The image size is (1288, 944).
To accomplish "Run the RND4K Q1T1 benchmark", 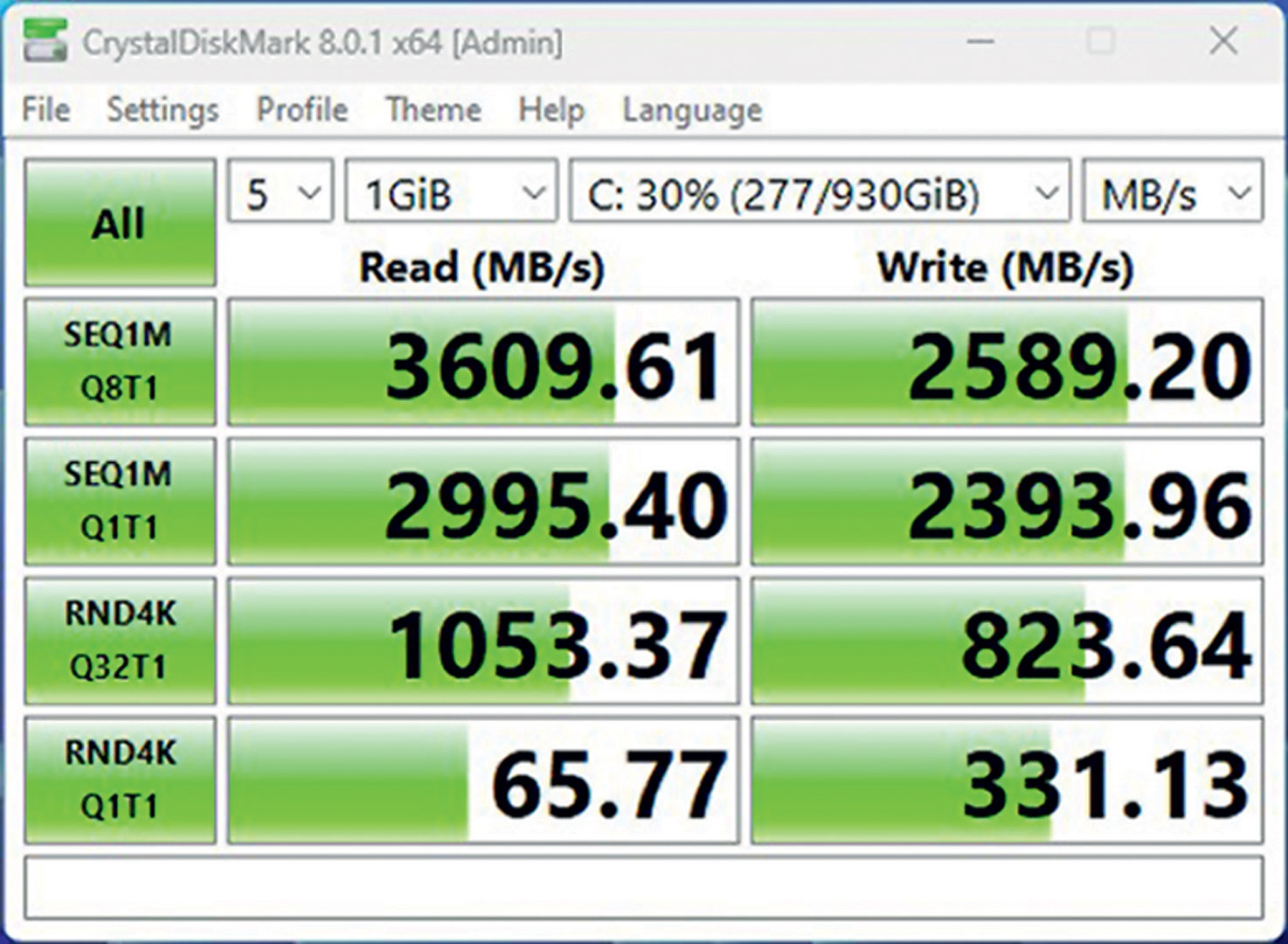I will click(x=120, y=780).
